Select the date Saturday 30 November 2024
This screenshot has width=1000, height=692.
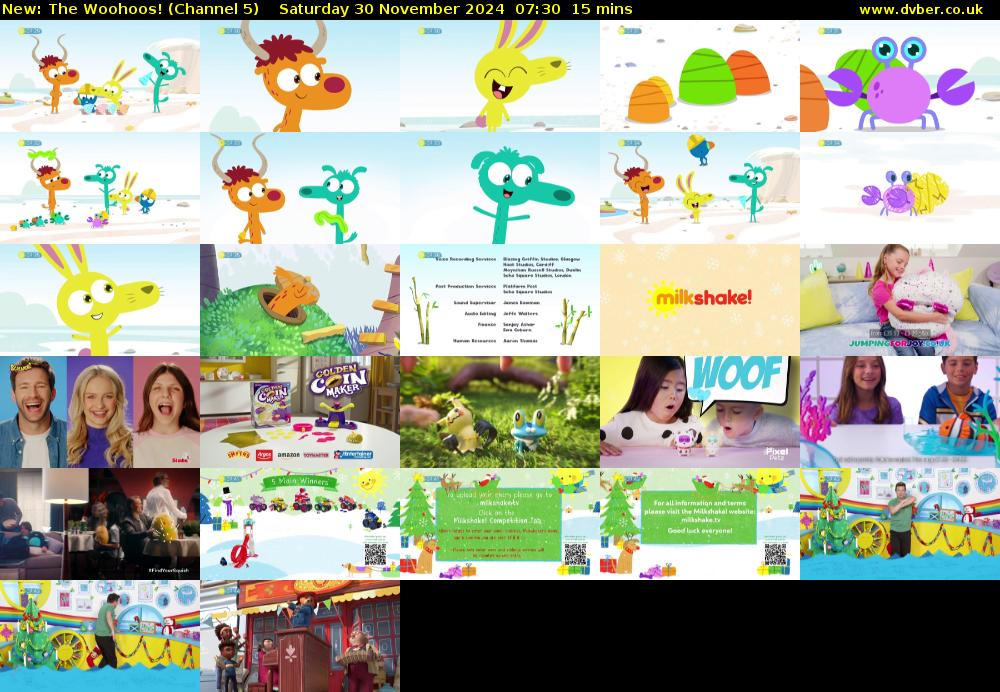[392, 10]
